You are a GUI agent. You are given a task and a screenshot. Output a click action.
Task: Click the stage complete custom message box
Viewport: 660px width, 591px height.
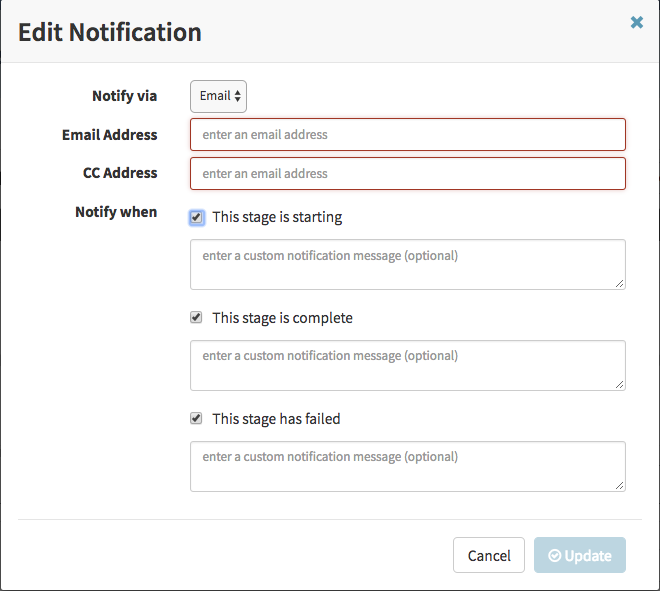click(408, 365)
